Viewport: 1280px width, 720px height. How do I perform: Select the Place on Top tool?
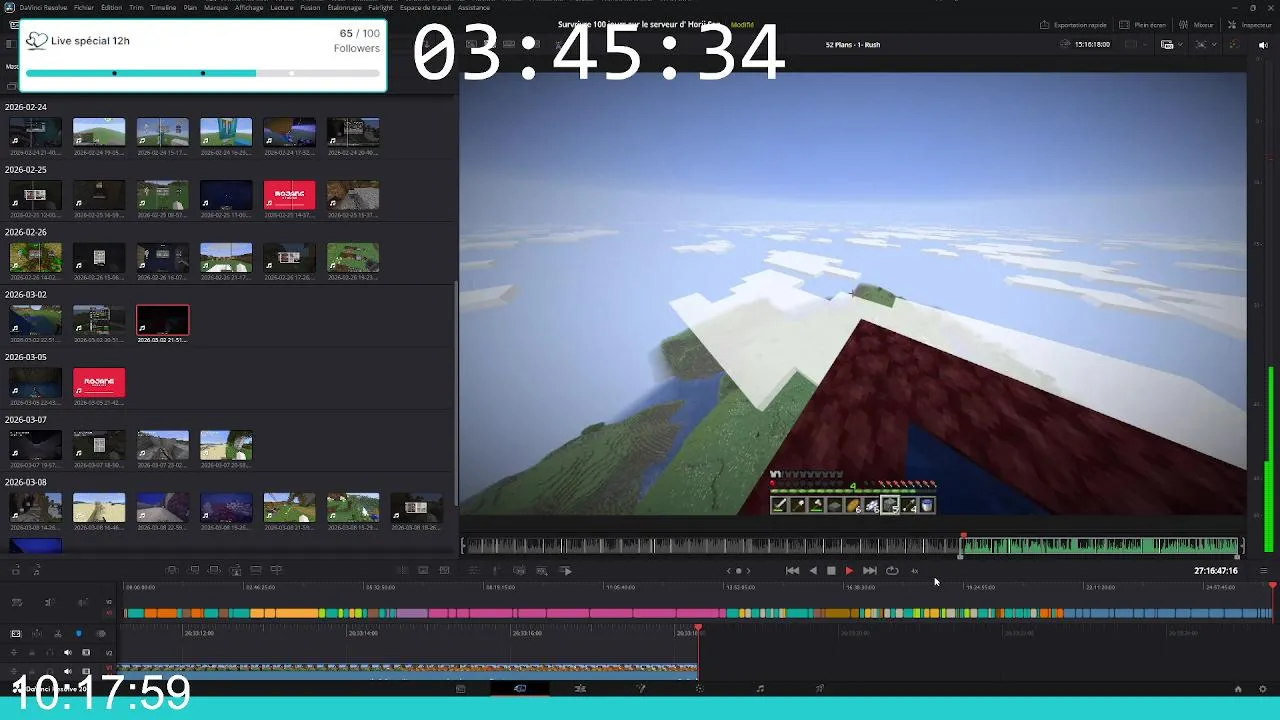coord(256,571)
